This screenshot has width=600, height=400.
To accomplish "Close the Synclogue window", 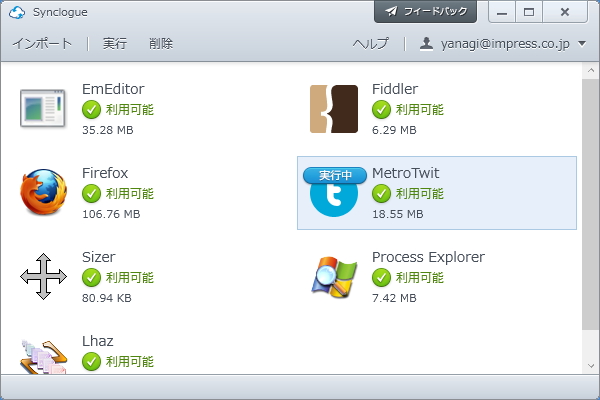I will pyautogui.click(x=565, y=12).
